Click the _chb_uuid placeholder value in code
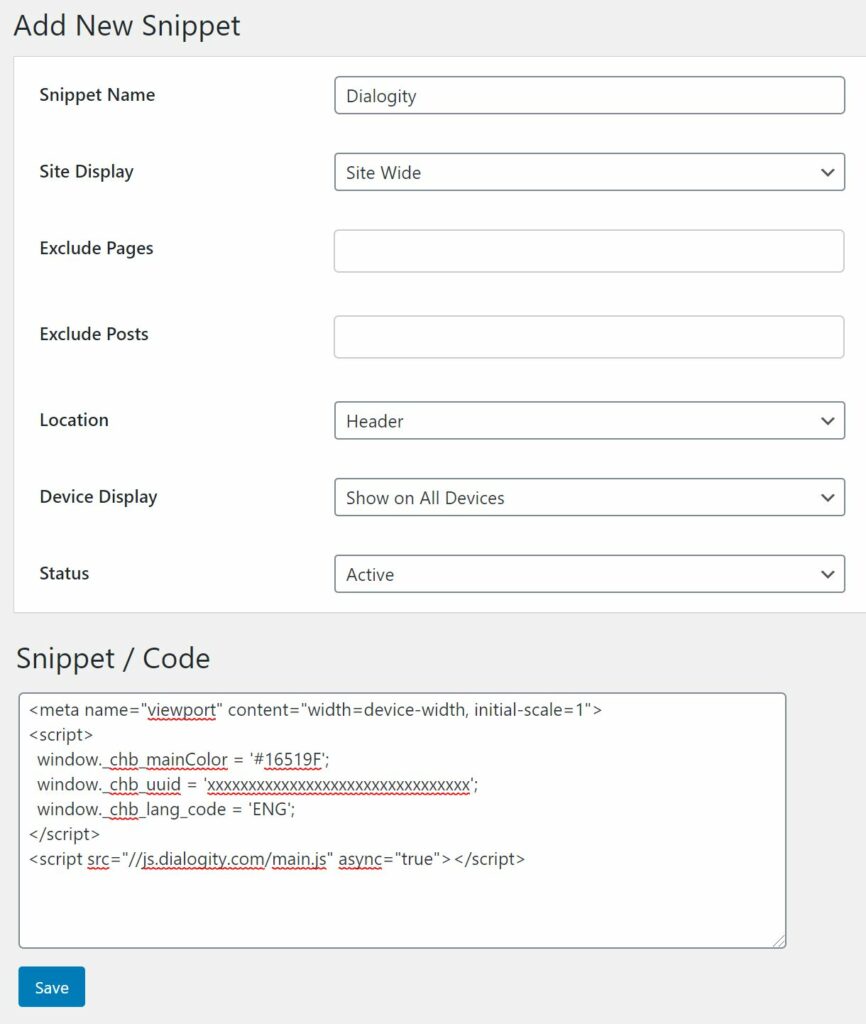Image resolution: width=866 pixels, height=1024 pixels. pyautogui.click(x=339, y=784)
